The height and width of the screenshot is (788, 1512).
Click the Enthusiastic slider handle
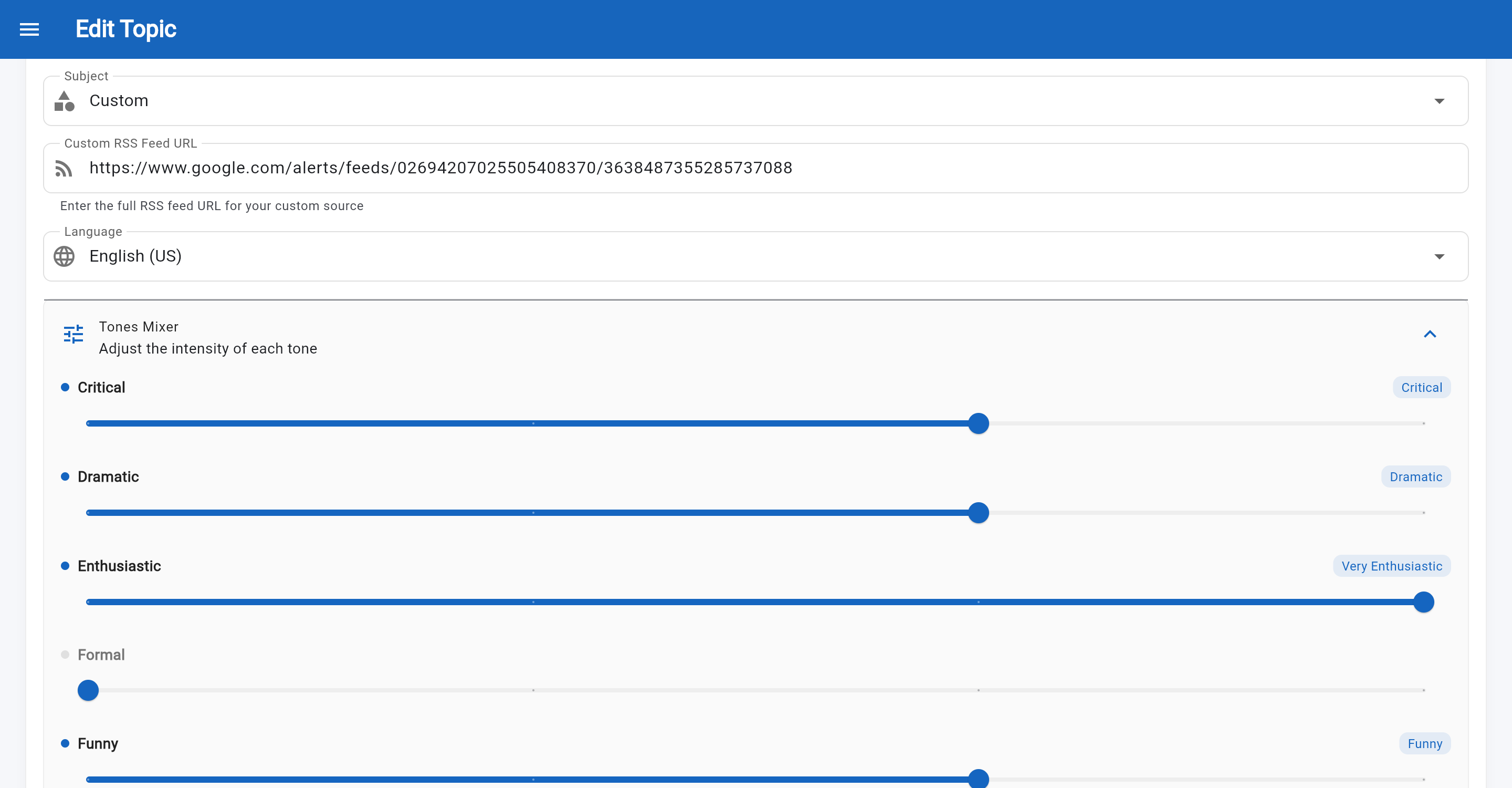(x=1423, y=602)
